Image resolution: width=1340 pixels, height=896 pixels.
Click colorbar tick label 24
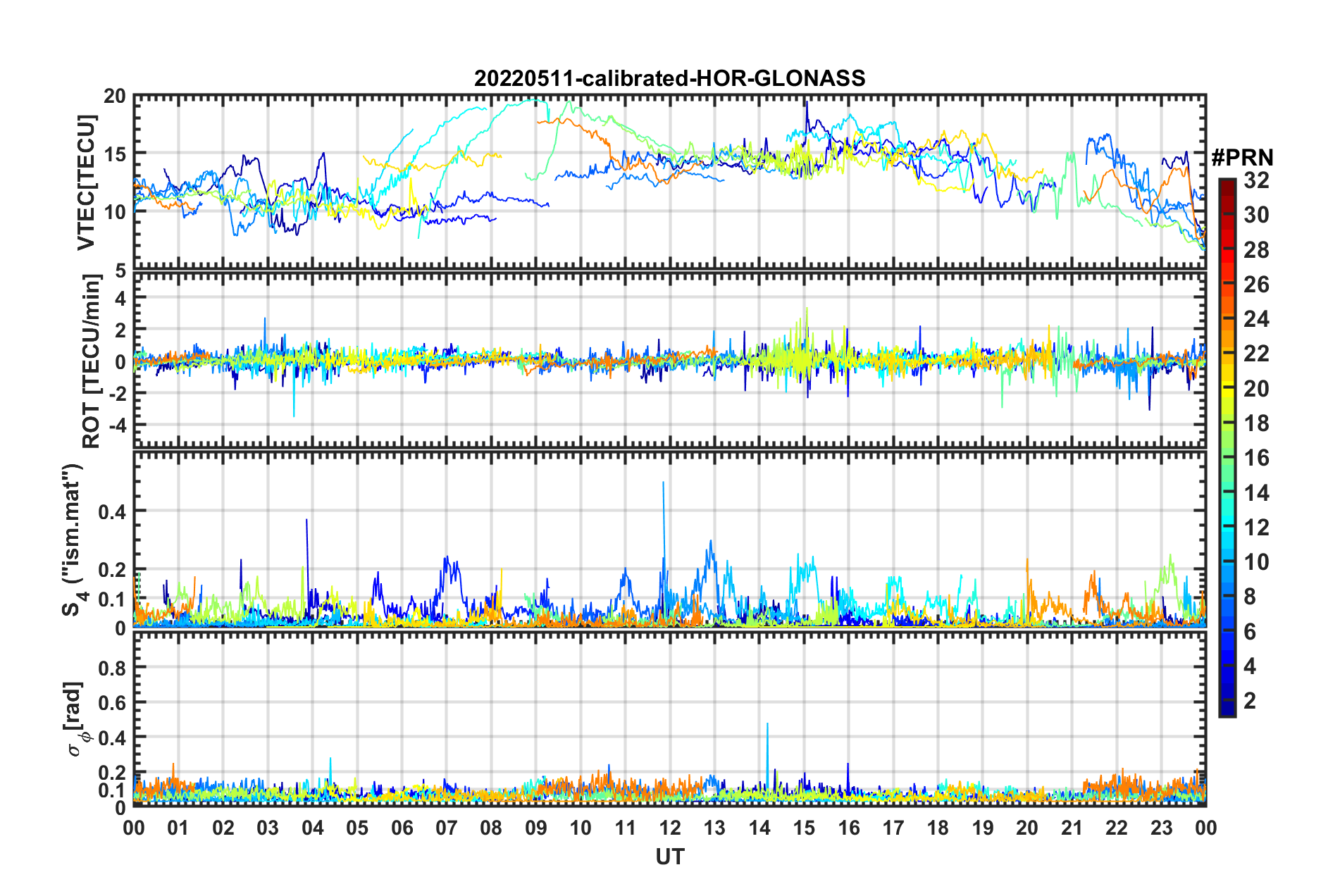click(1256, 319)
